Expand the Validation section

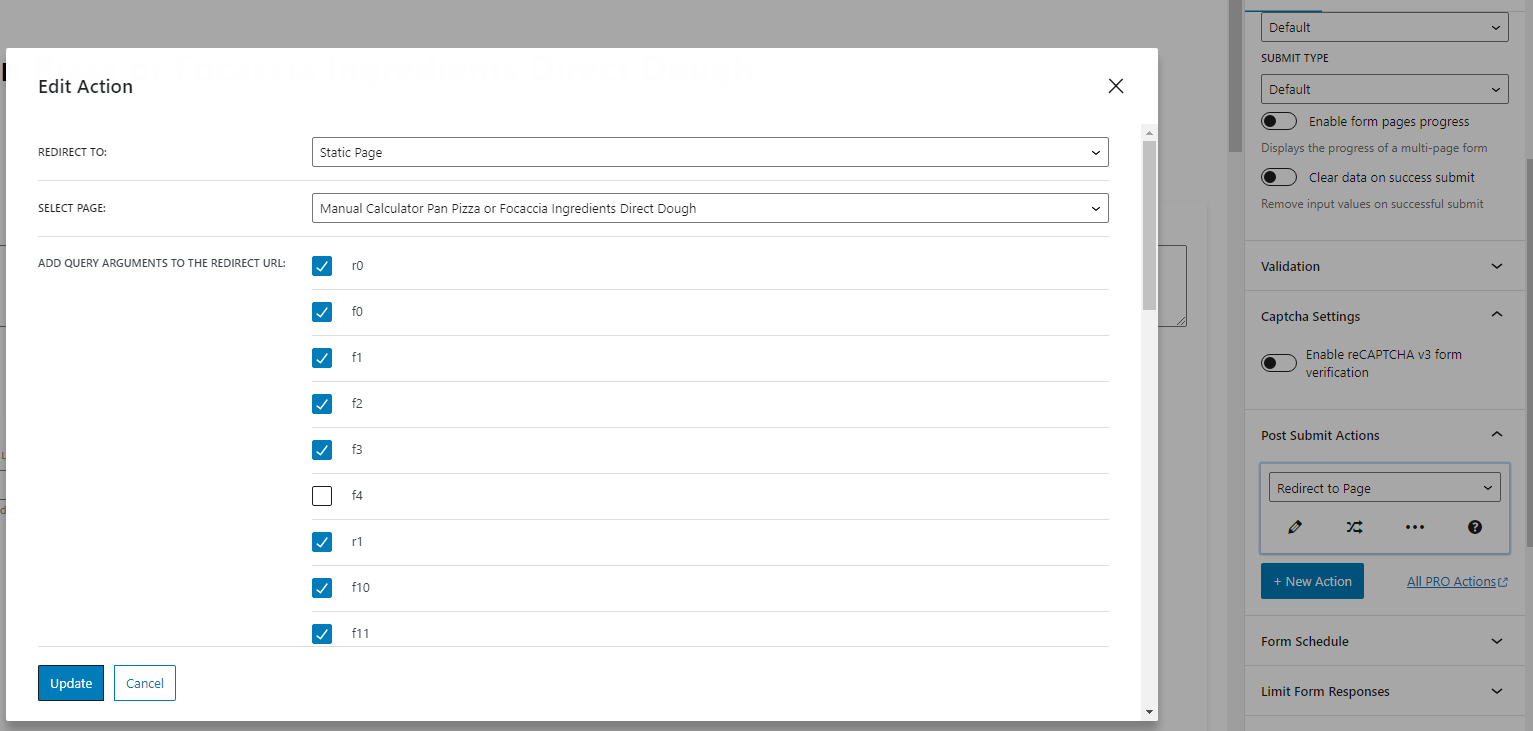pyautogui.click(x=1384, y=266)
